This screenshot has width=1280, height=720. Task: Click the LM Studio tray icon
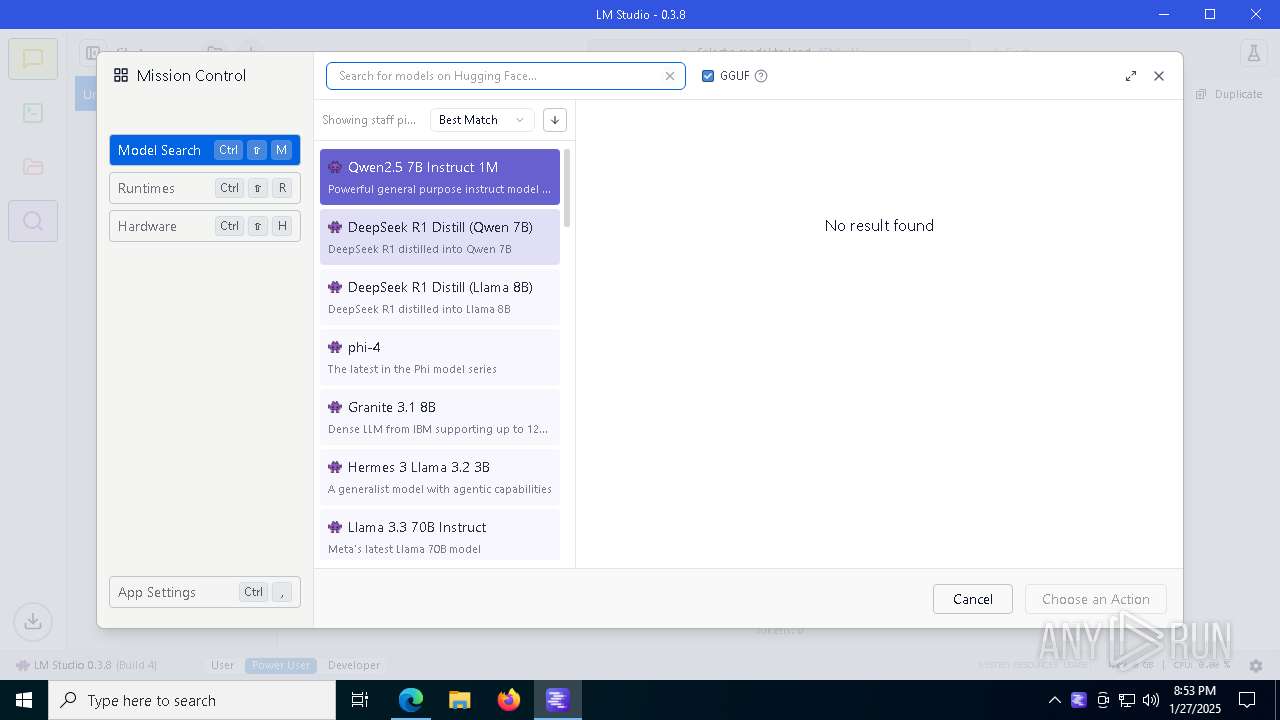(x=1078, y=700)
